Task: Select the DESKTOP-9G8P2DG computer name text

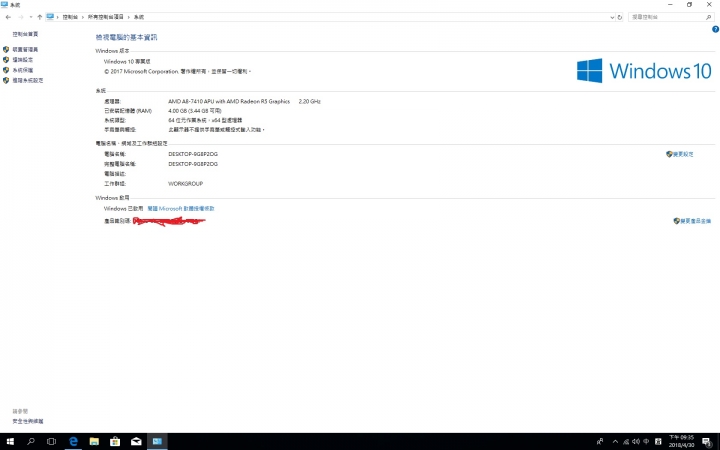Action: pyautogui.click(x=193, y=154)
